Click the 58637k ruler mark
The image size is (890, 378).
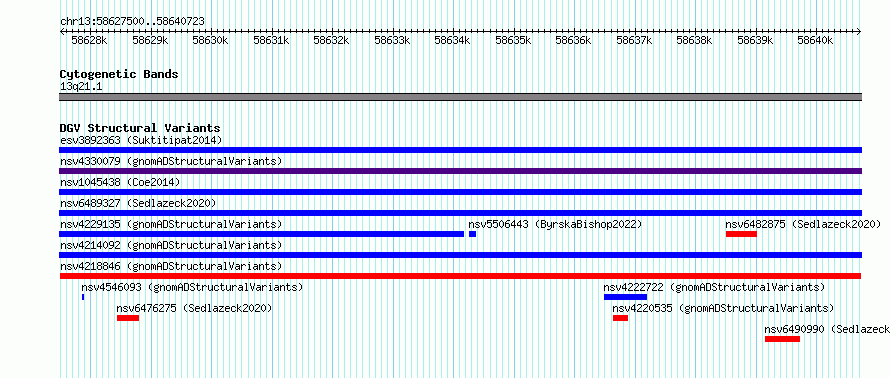pos(634,40)
